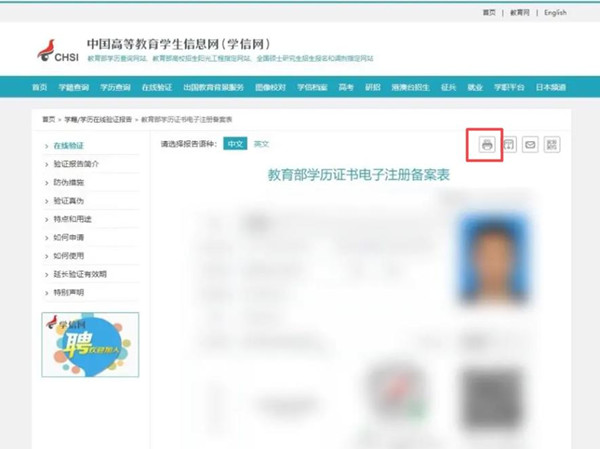Open 防伪措施 sidebar entry

[68, 182]
